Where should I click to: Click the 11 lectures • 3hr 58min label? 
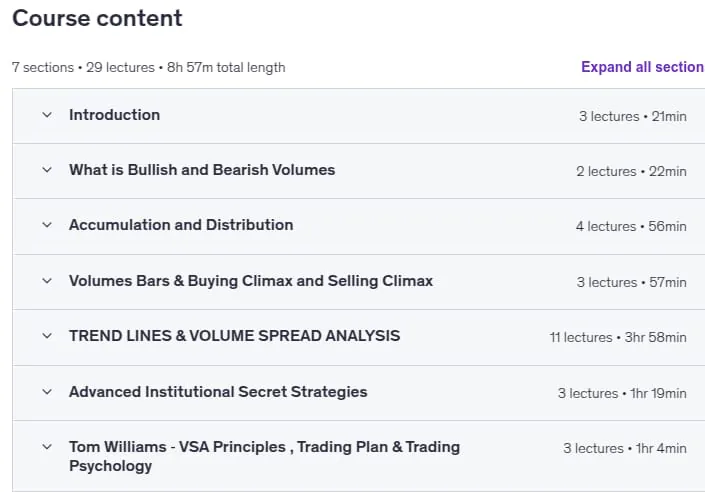(618, 337)
